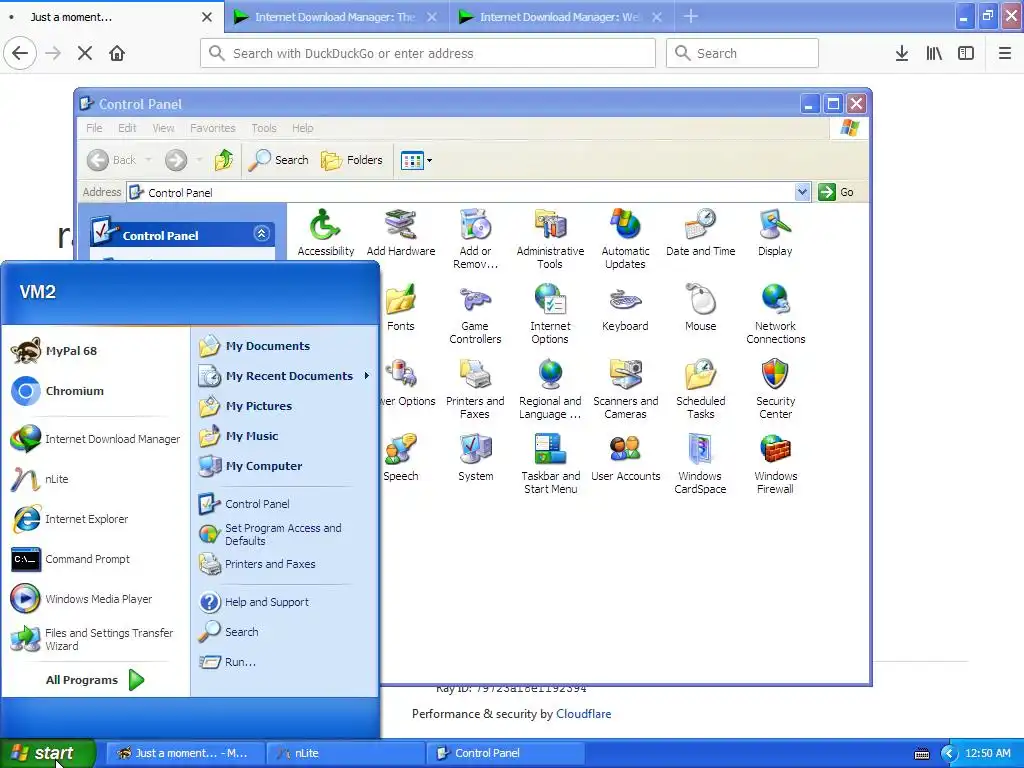Image resolution: width=1024 pixels, height=768 pixels.
Task: Click the Folders toolbar button
Action: [x=351, y=160]
